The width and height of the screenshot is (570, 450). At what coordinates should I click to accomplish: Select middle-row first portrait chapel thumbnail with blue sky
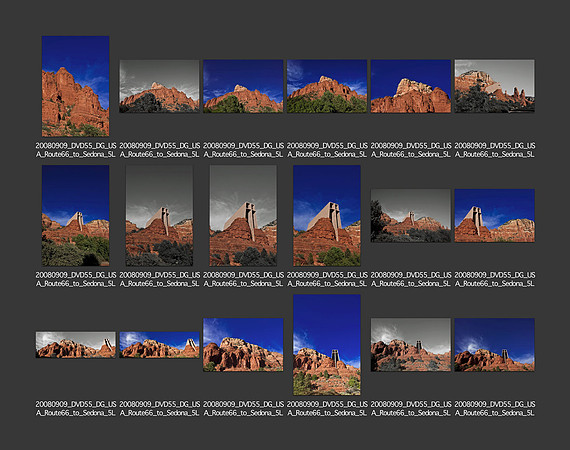75,216
